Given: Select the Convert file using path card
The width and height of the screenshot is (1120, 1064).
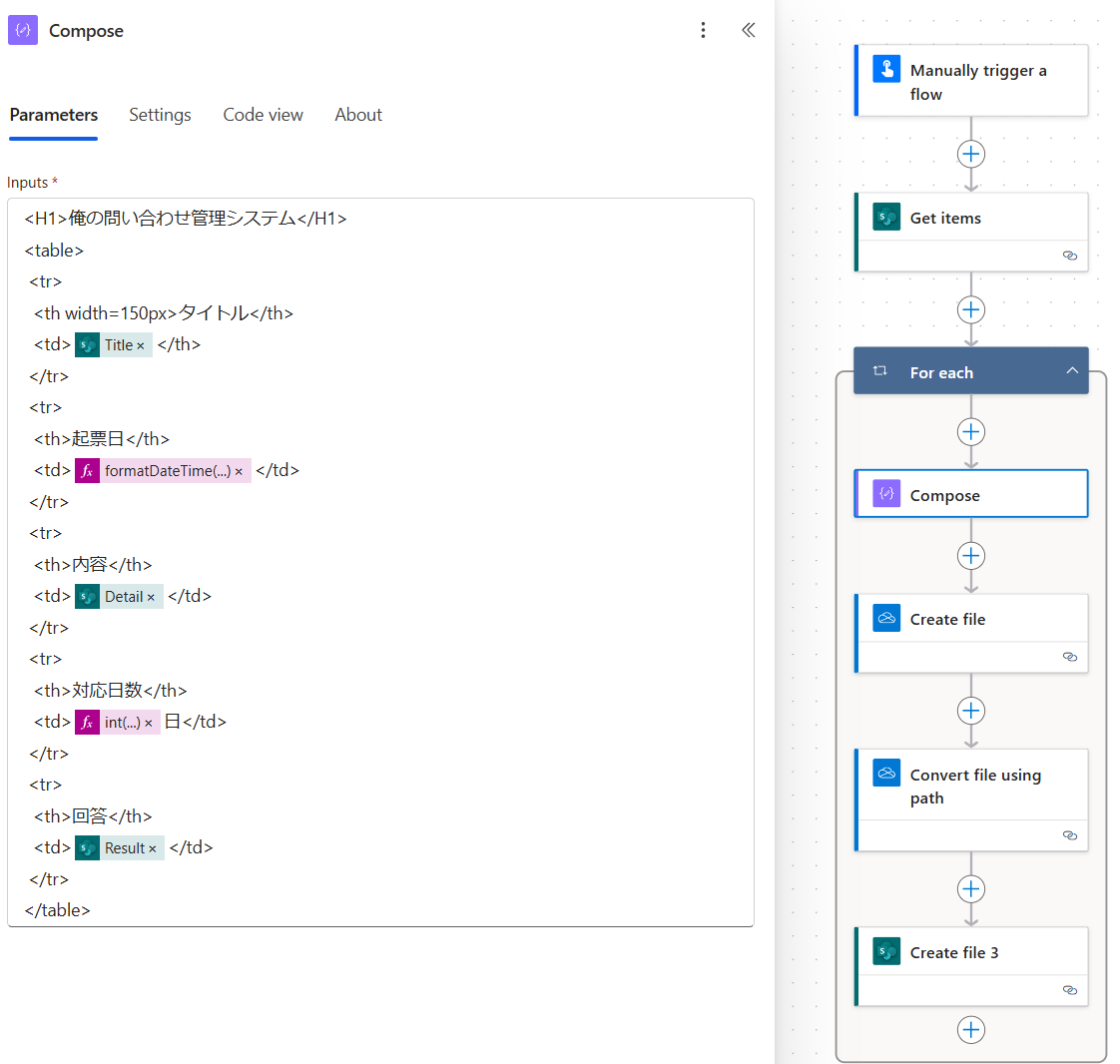Looking at the screenshot, I should pos(971,799).
